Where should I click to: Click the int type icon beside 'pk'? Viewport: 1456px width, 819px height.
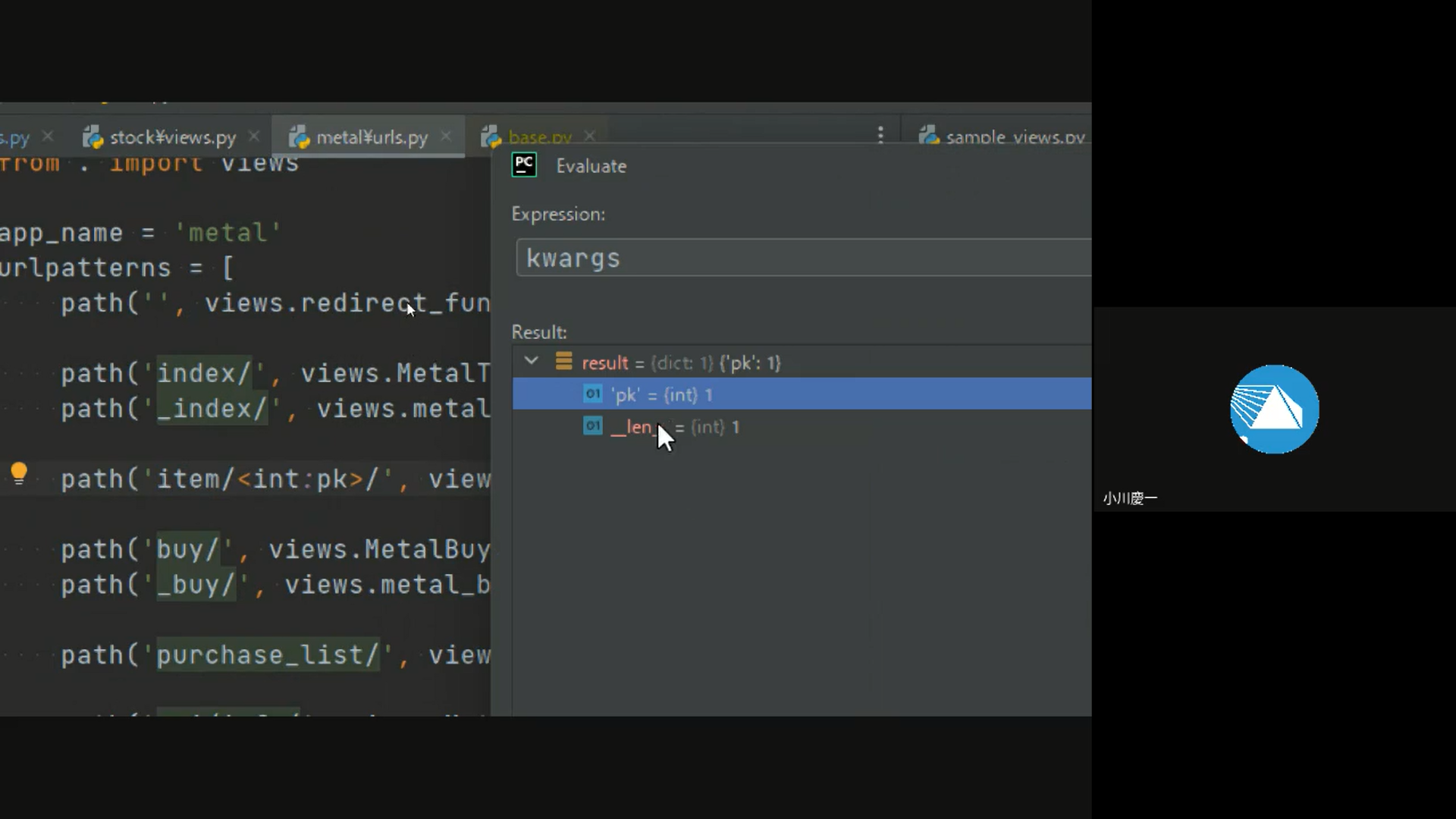pyautogui.click(x=592, y=394)
